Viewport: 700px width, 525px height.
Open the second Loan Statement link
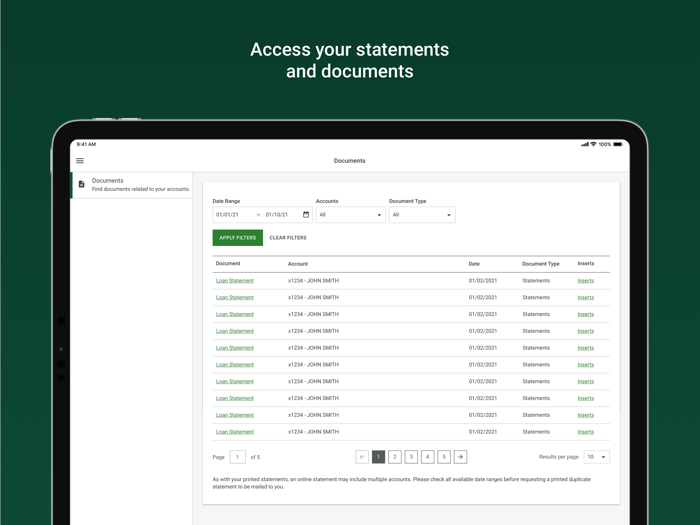[235, 297]
